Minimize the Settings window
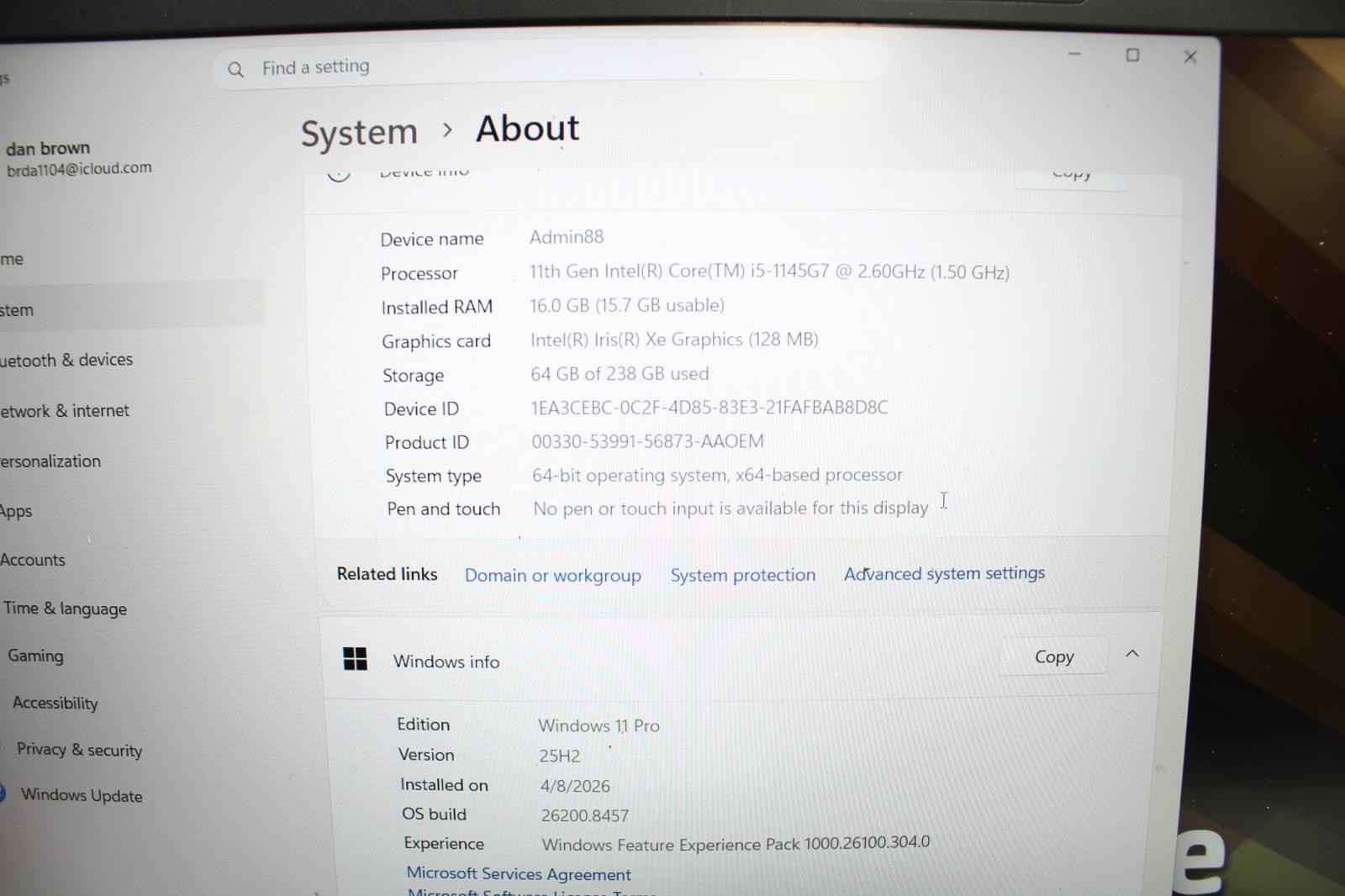Viewport: 1345px width, 896px height. coord(1074,54)
